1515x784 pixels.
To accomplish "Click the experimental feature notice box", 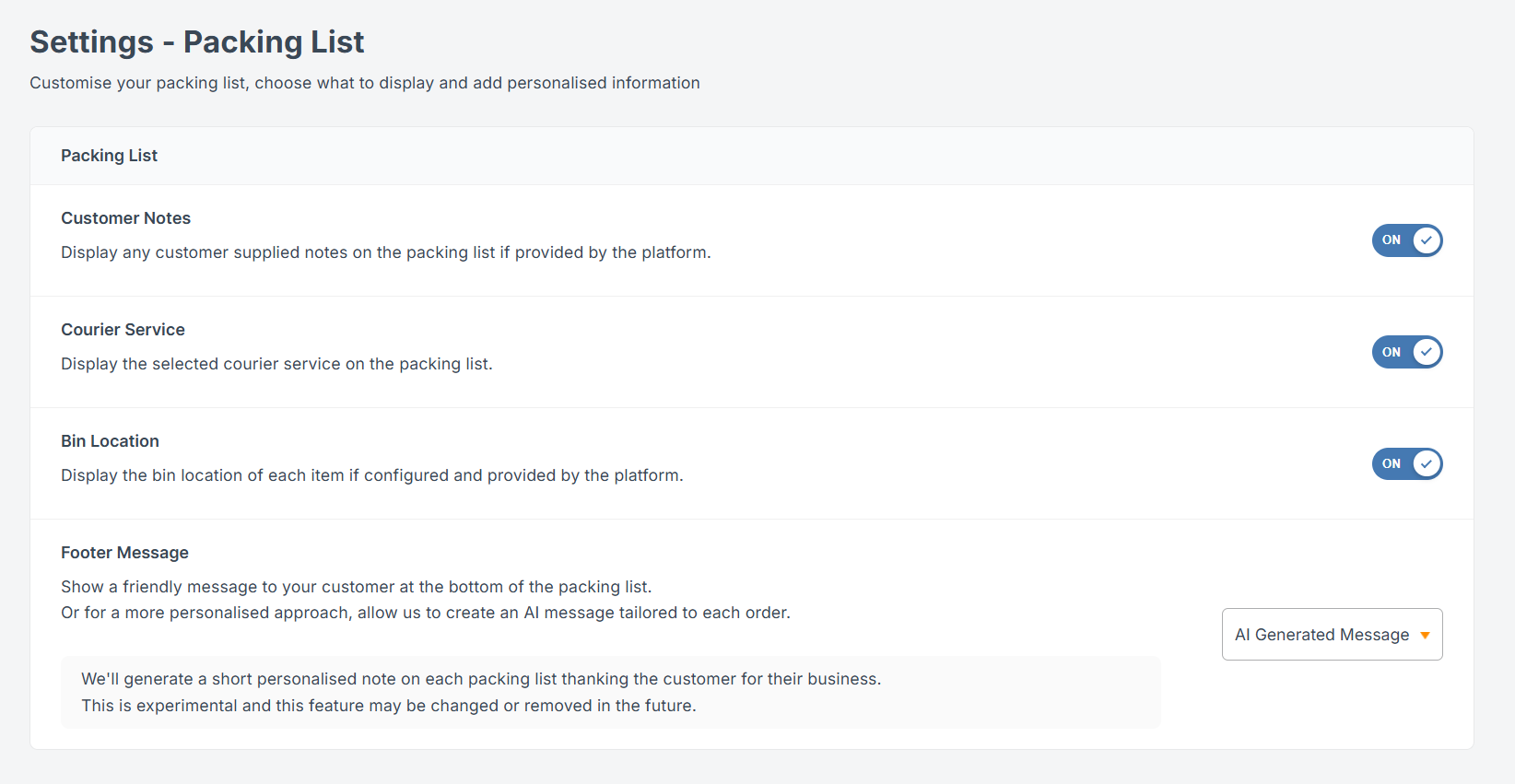I will 611,692.
